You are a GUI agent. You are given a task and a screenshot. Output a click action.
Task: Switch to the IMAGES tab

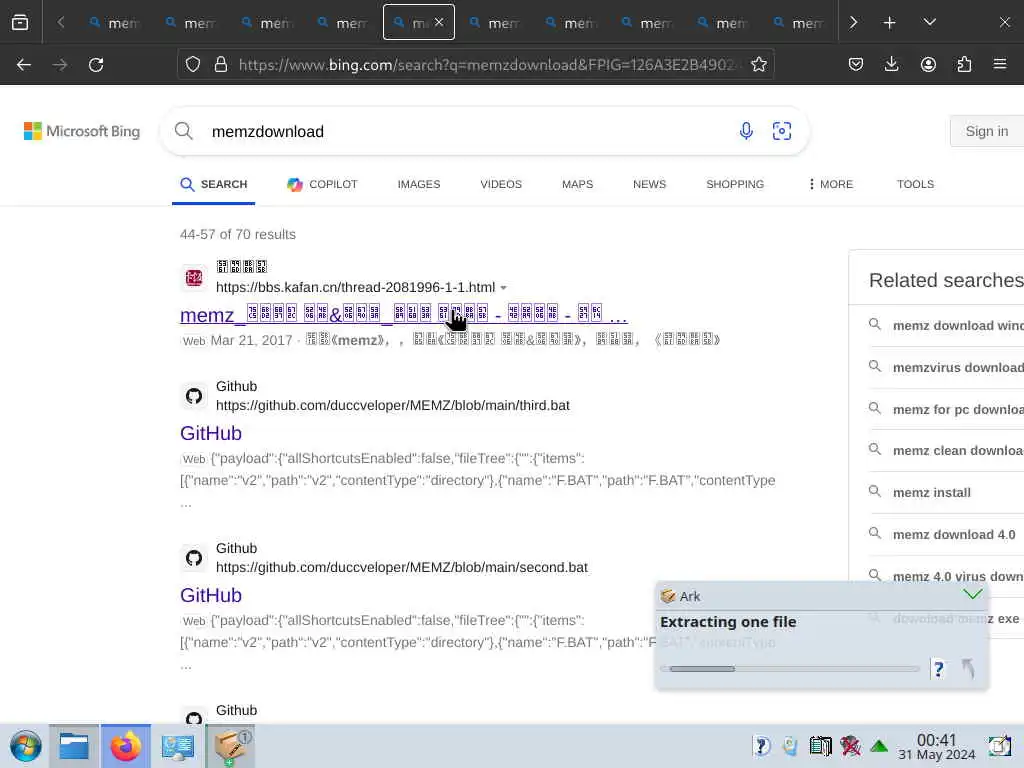(x=419, y=184)
